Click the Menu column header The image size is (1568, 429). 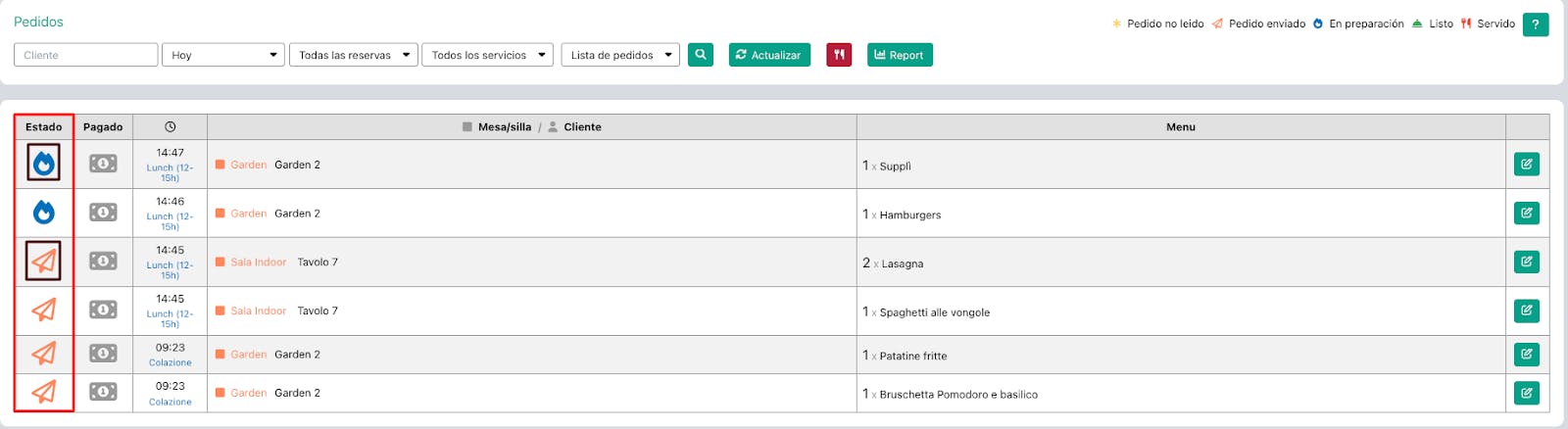1180,126
